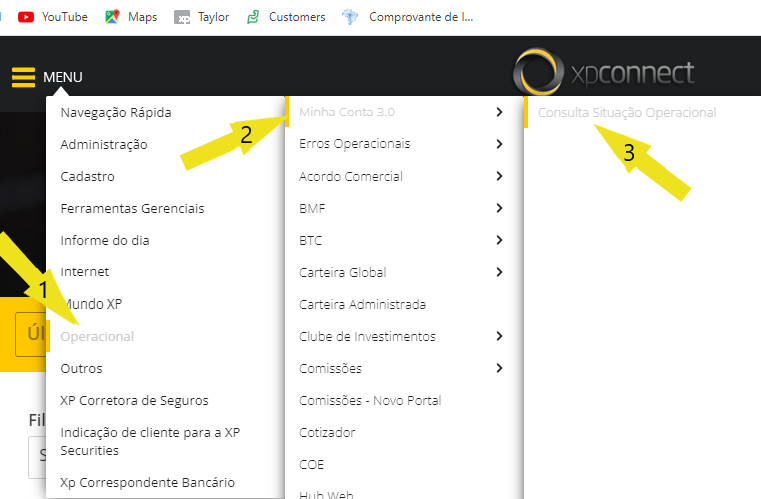Open the Administração menu entry
Screen dimensions: 761x499
104,145
